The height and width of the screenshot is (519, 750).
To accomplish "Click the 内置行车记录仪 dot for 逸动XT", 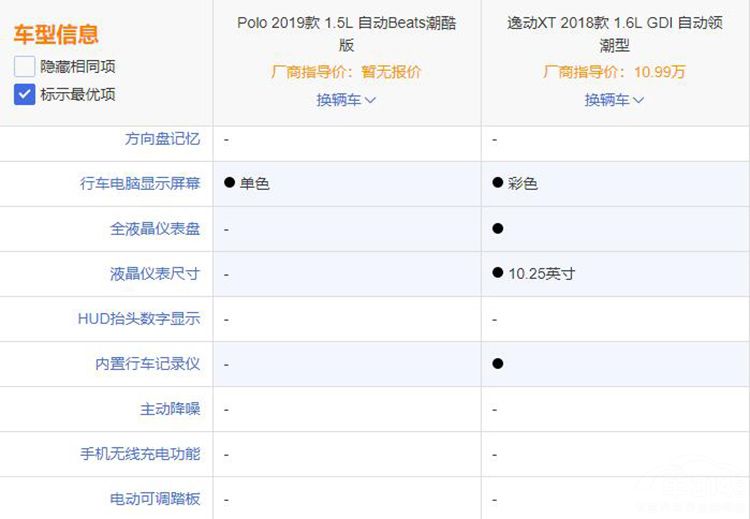I will [x=498, y=364].
